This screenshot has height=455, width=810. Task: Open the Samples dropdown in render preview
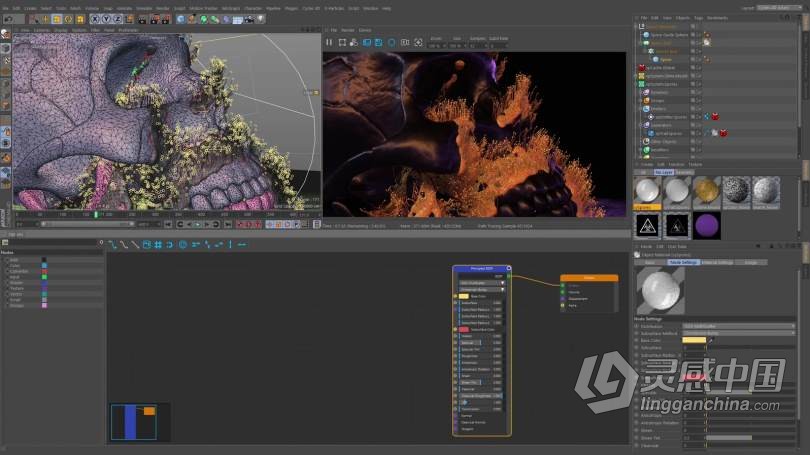point(478,46)
